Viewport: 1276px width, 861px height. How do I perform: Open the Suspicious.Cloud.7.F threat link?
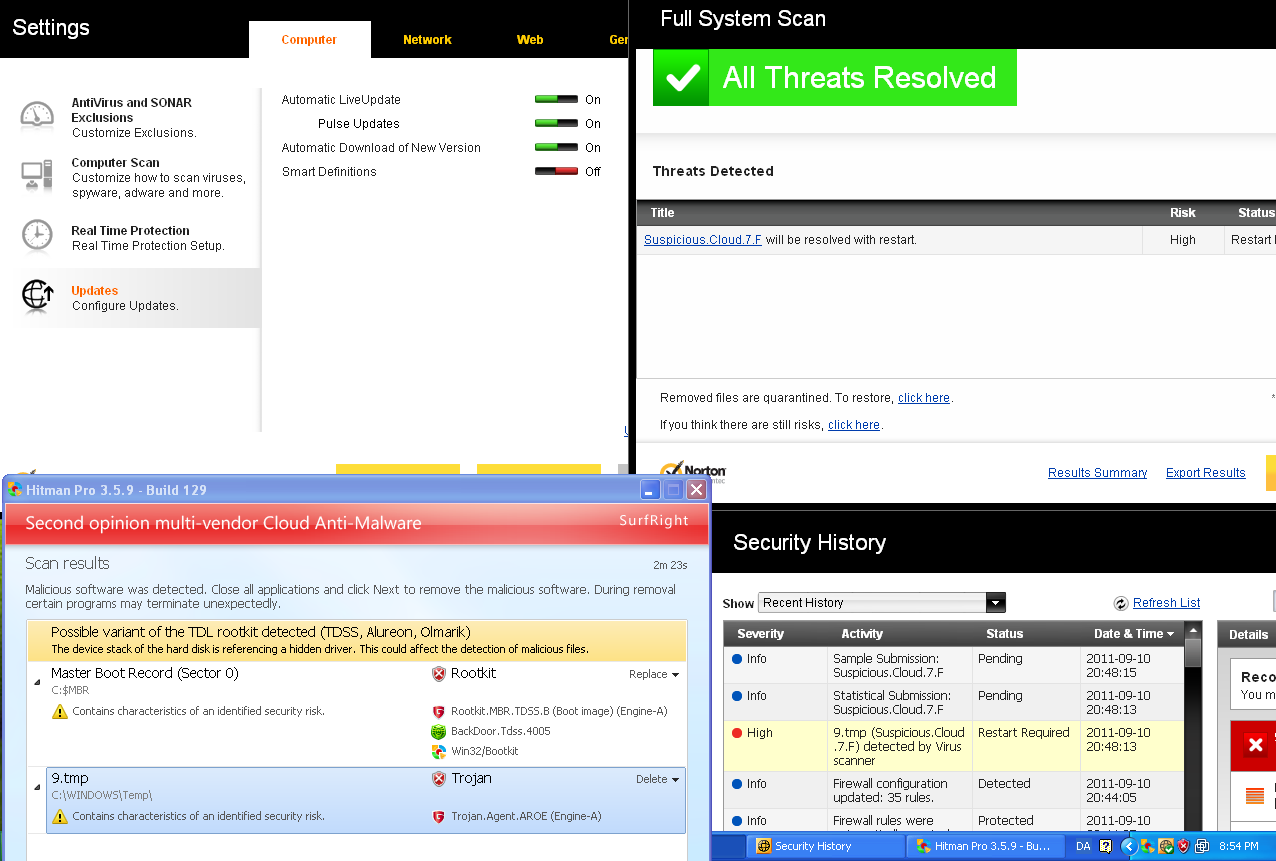(703, 240)
